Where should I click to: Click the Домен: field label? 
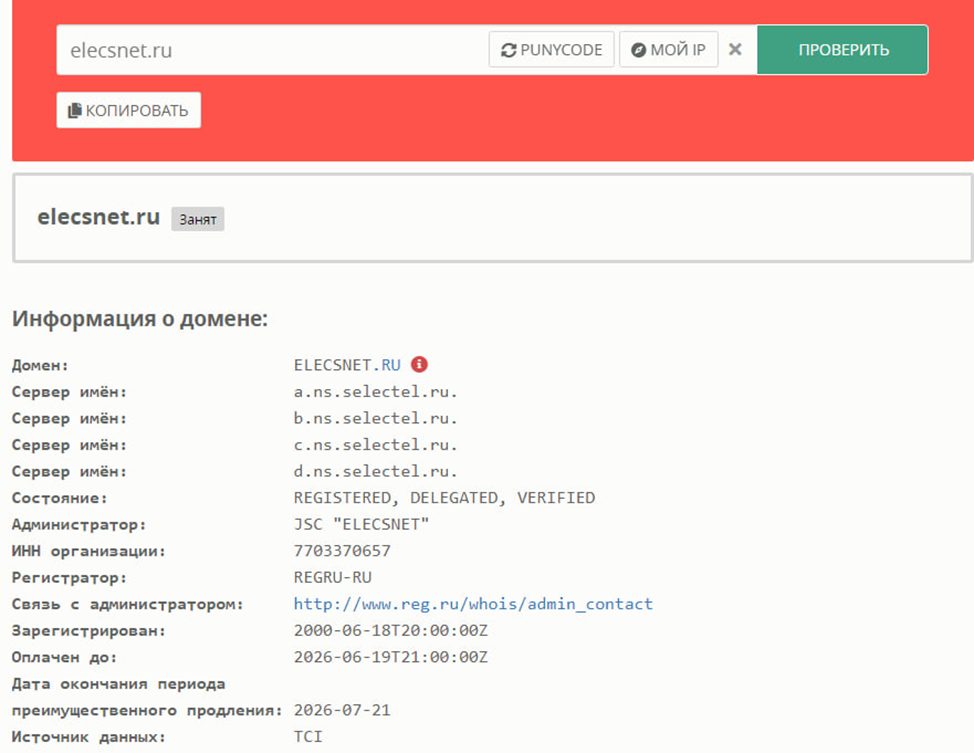(x=40, y=365)
